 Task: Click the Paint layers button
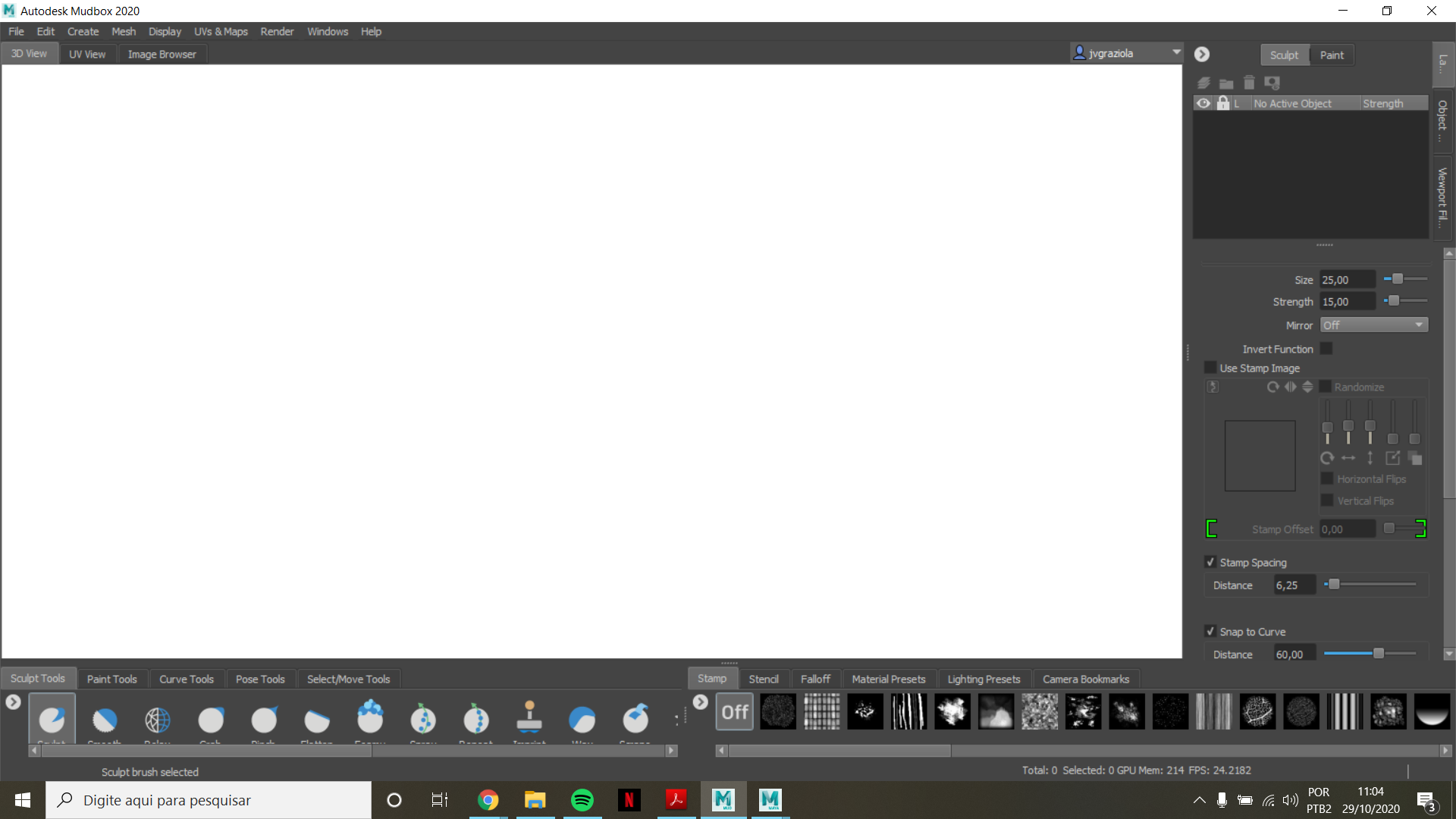pyautogui.click(x=1331, y=55)
